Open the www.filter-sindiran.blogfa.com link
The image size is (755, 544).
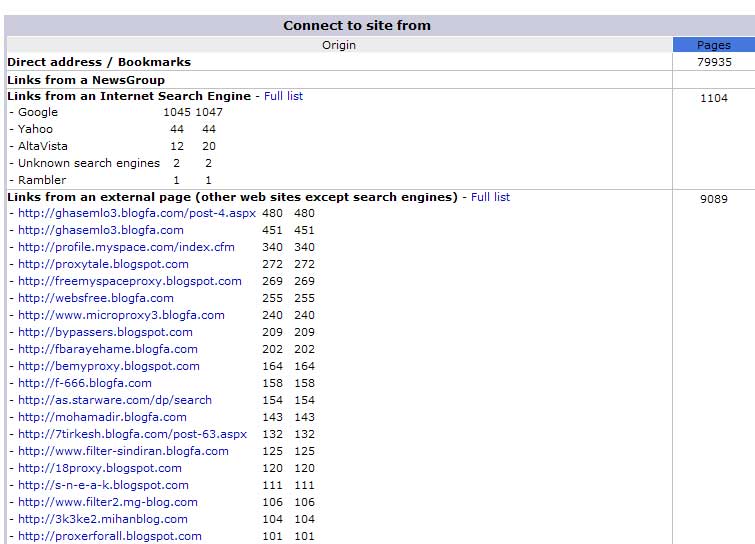point(123,451)
